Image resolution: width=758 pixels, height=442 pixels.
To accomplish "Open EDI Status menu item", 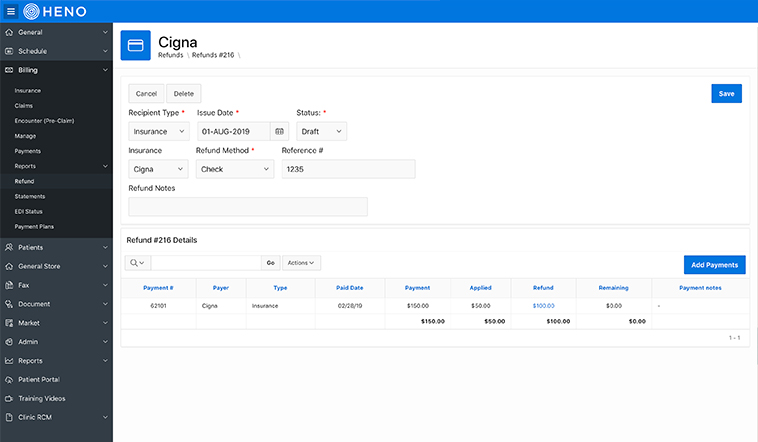I will 29,212.
